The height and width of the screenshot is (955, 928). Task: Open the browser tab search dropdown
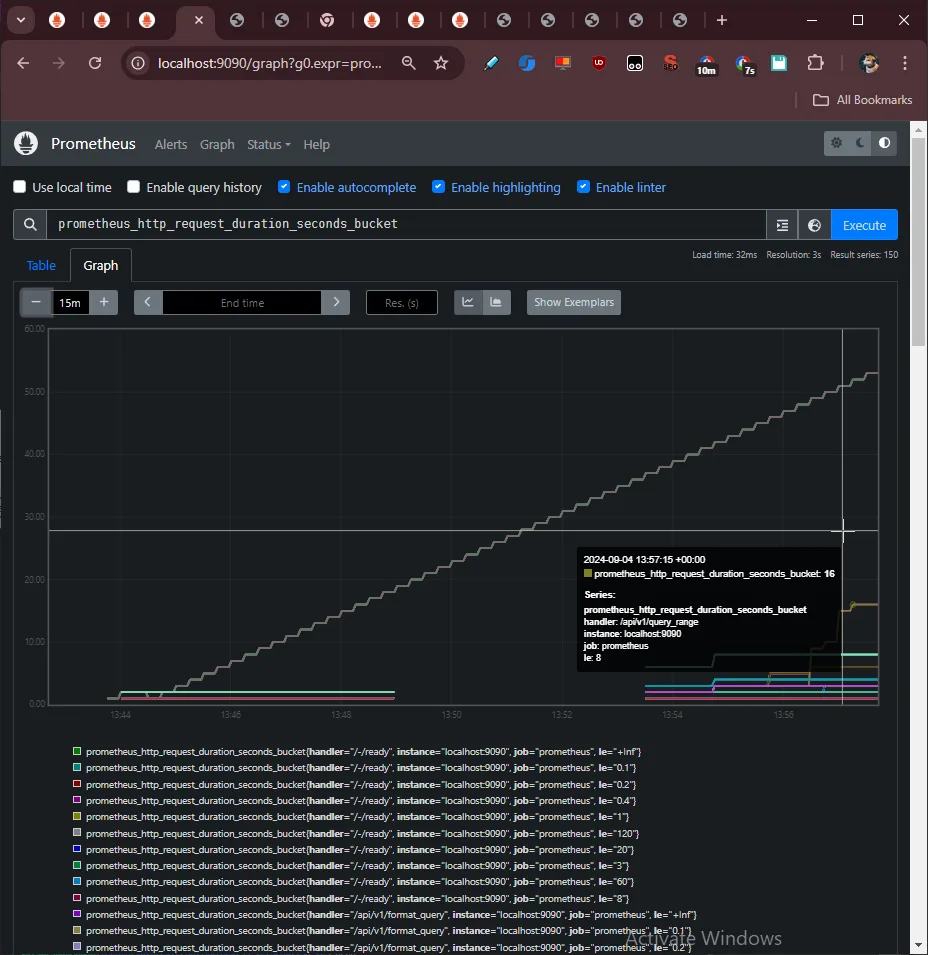point(19,20)
